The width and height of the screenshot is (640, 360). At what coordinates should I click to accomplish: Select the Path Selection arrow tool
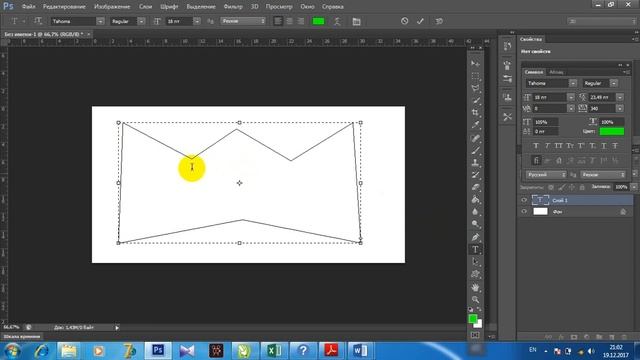[x=475, y=262]
